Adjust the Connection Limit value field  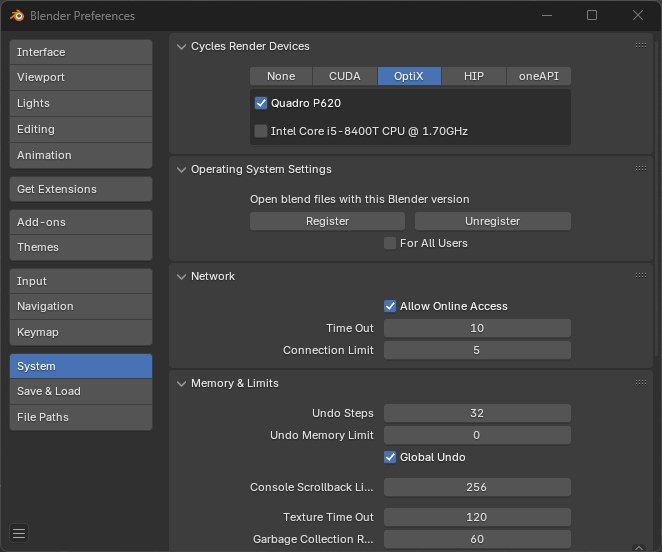point(477,350)
